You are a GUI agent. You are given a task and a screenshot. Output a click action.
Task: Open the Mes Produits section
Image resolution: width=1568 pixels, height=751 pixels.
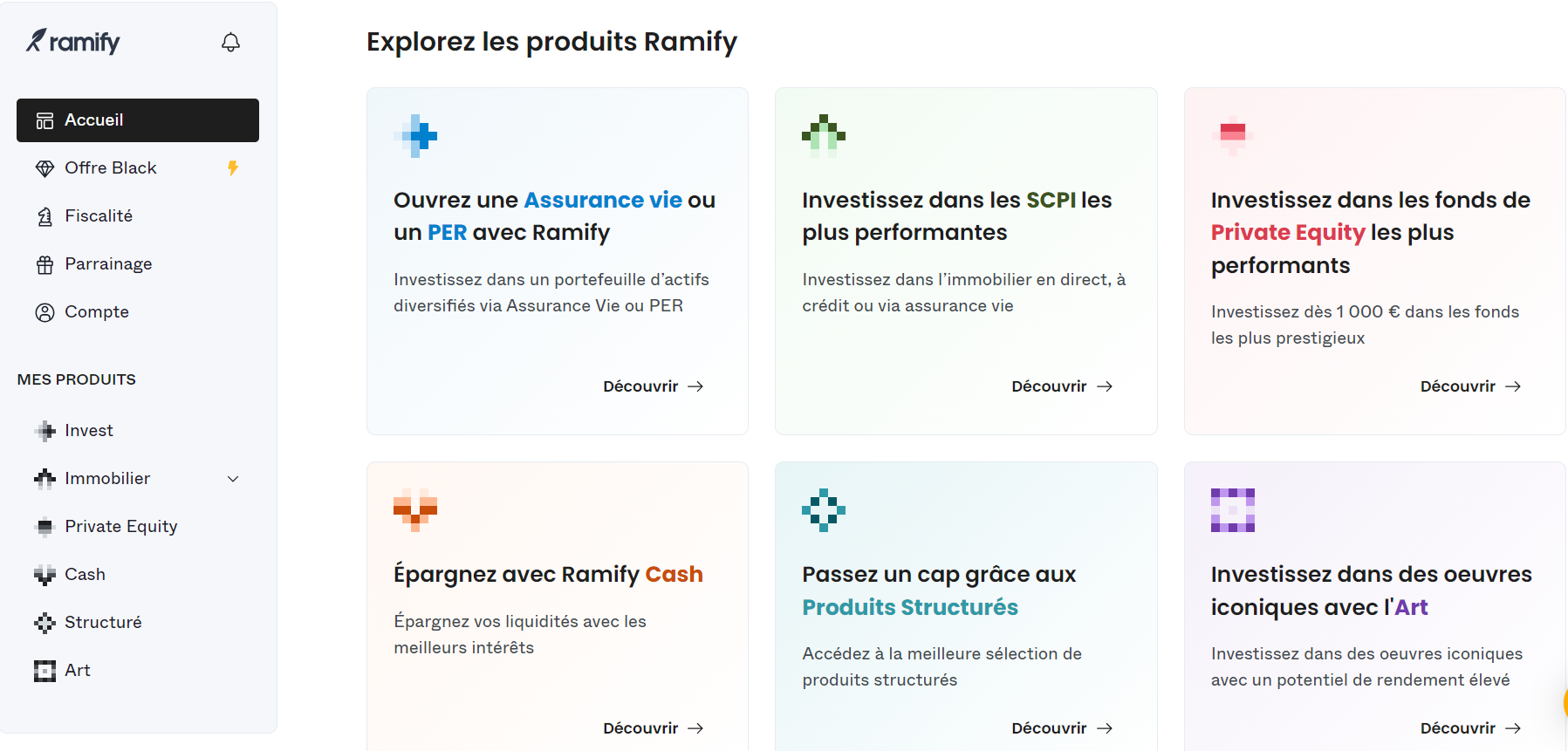pos(76,379)
